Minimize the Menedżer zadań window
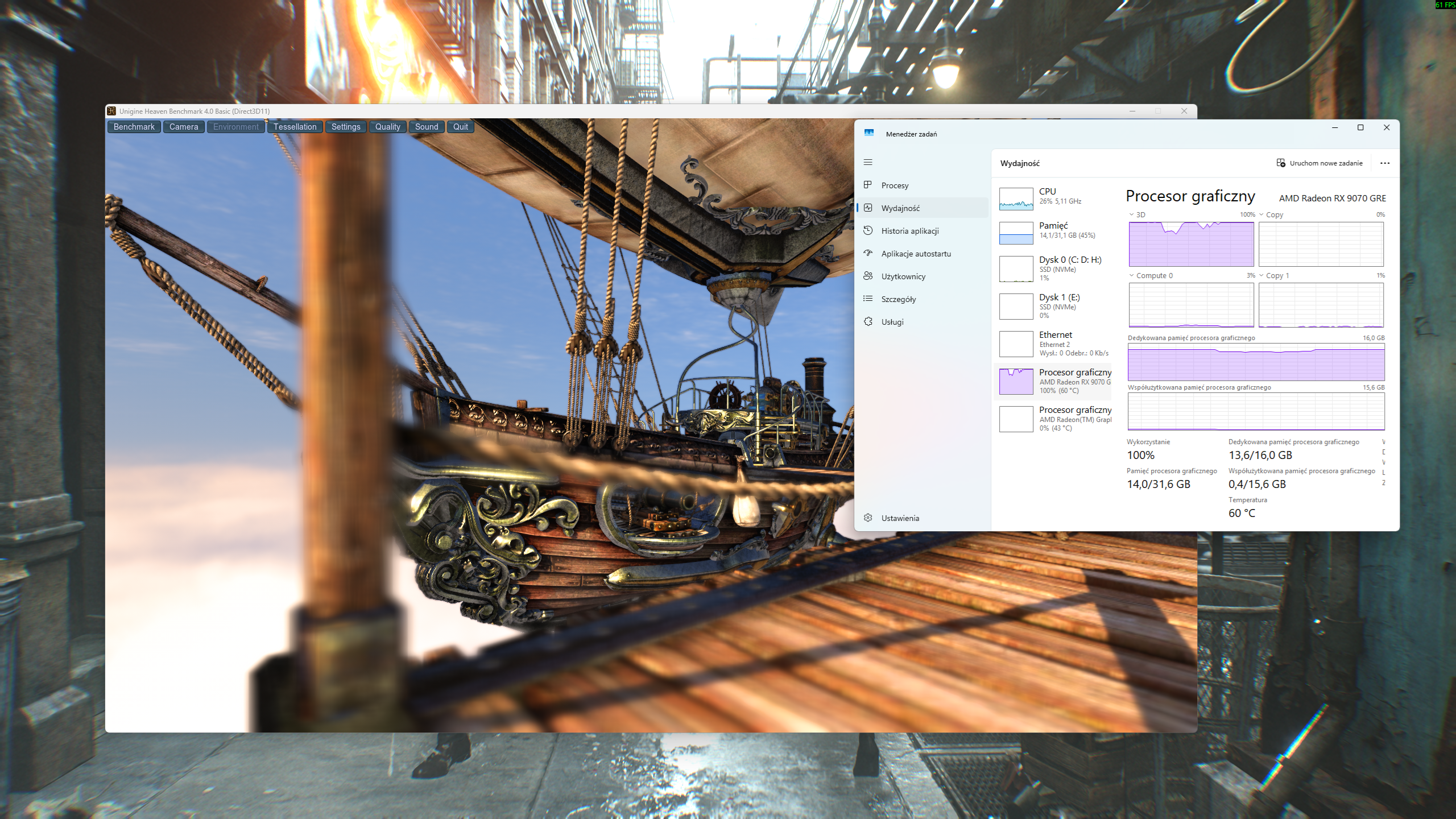1456x819 pixels. (x=1335, y=127)
